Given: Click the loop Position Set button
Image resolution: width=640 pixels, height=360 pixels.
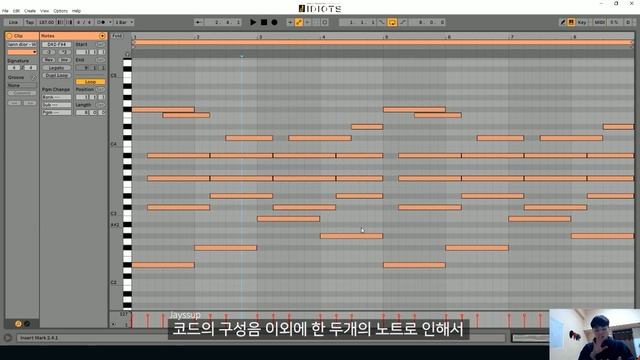Looking at the screenshot, I should [100, 89].
